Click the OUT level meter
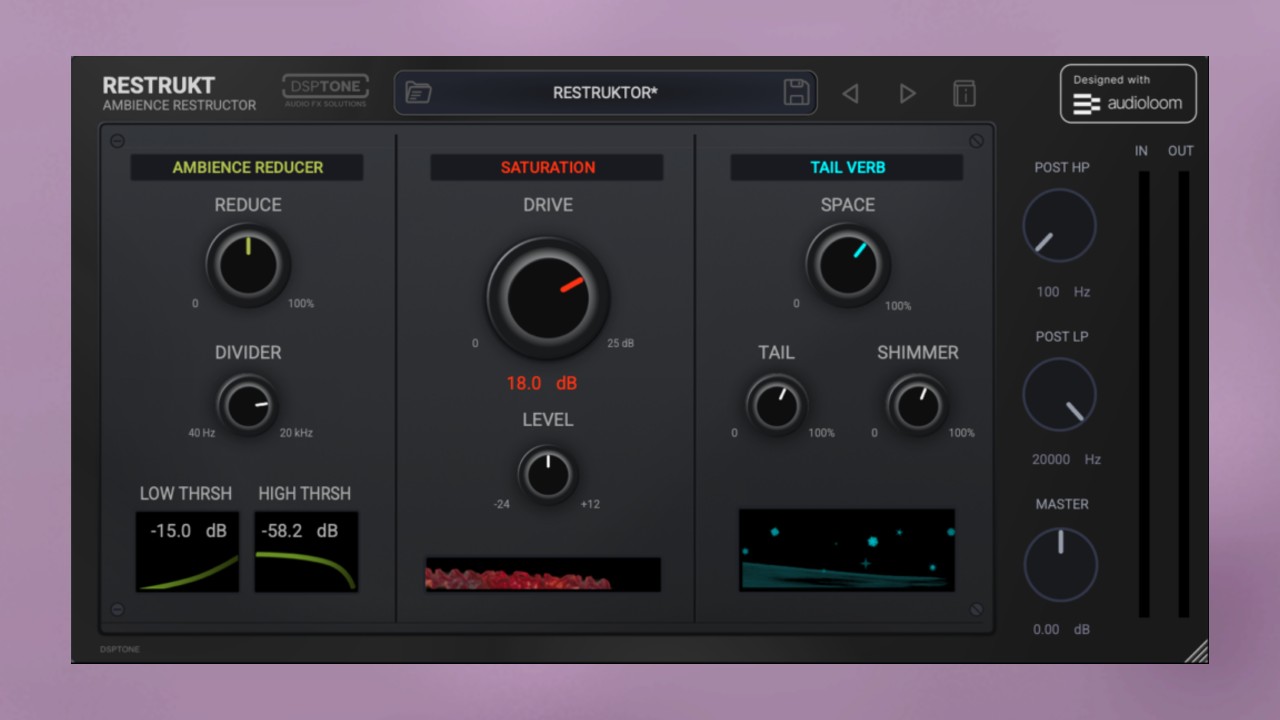Screen dimensions: 1280x720 1184,394
